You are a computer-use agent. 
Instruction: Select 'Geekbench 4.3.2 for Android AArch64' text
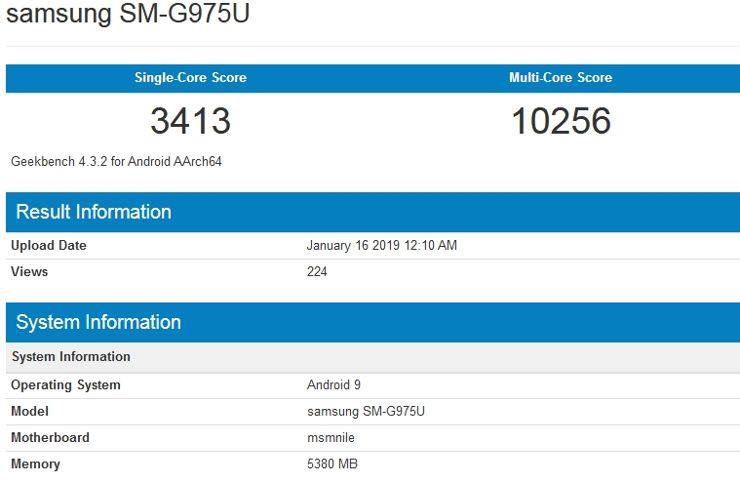pos(116,161)
